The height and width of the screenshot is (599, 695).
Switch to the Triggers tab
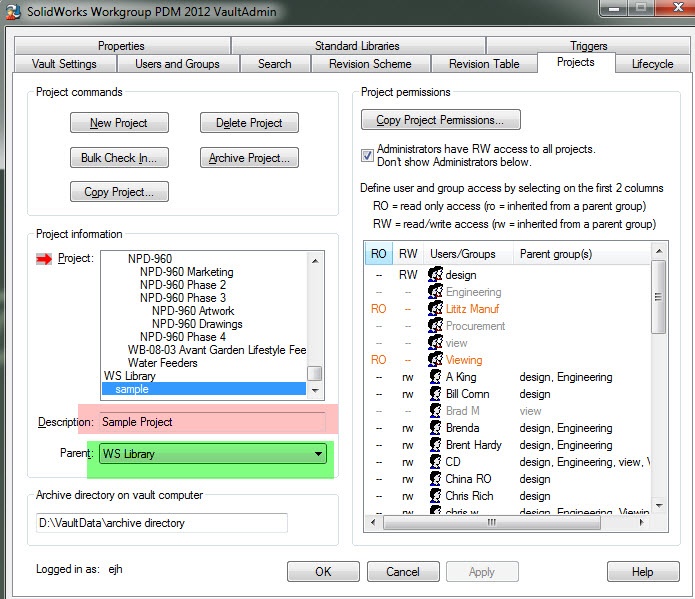click(589, 46)
